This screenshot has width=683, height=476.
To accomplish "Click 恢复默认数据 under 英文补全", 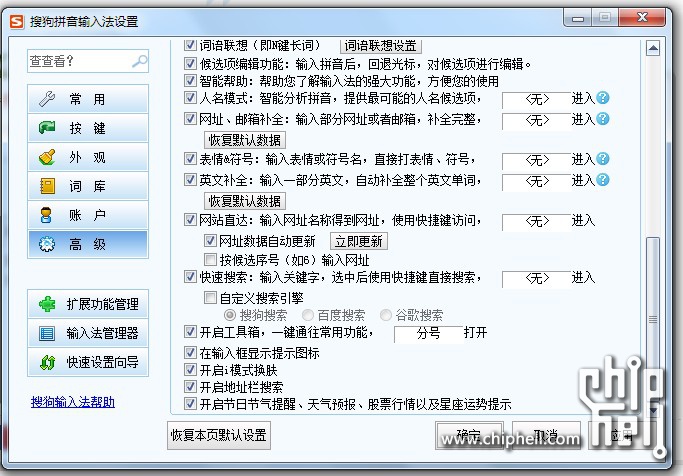I will point(245,201).
